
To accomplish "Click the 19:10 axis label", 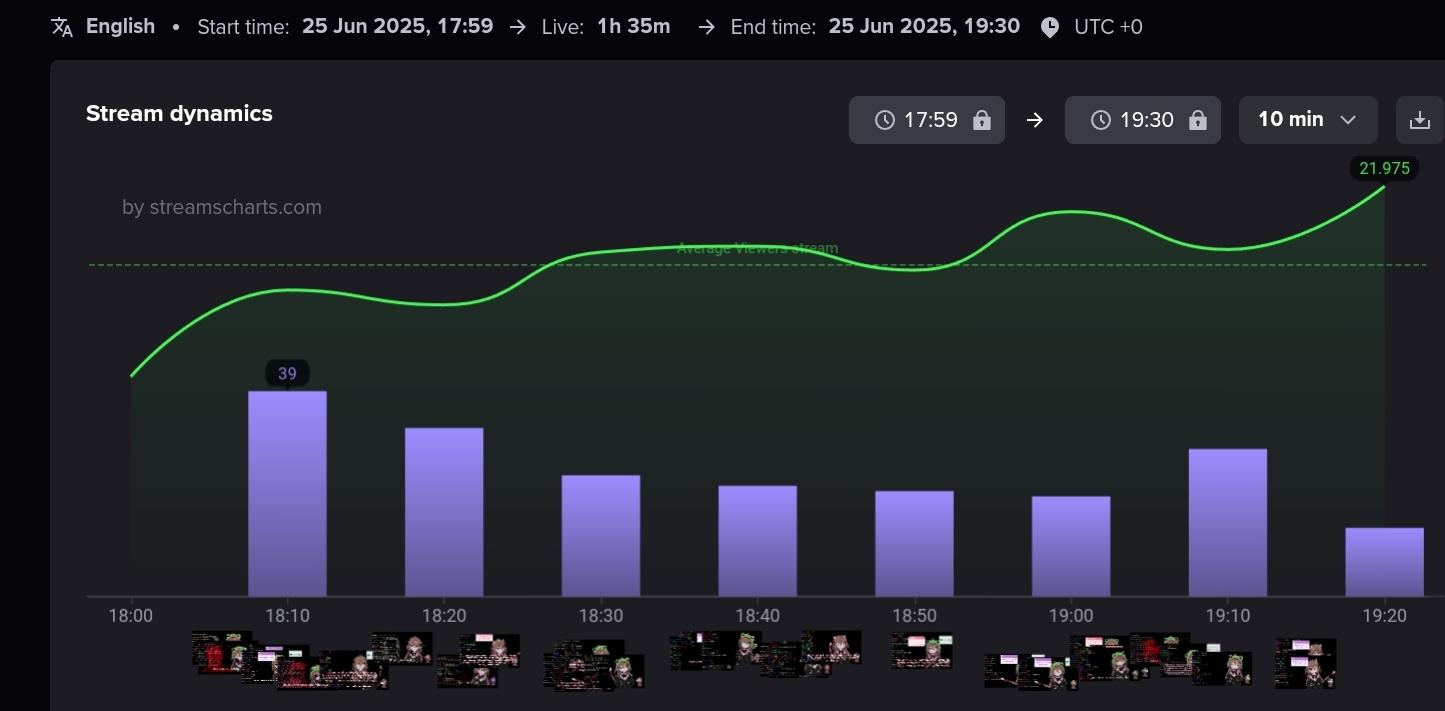I will coord(1228,616).
